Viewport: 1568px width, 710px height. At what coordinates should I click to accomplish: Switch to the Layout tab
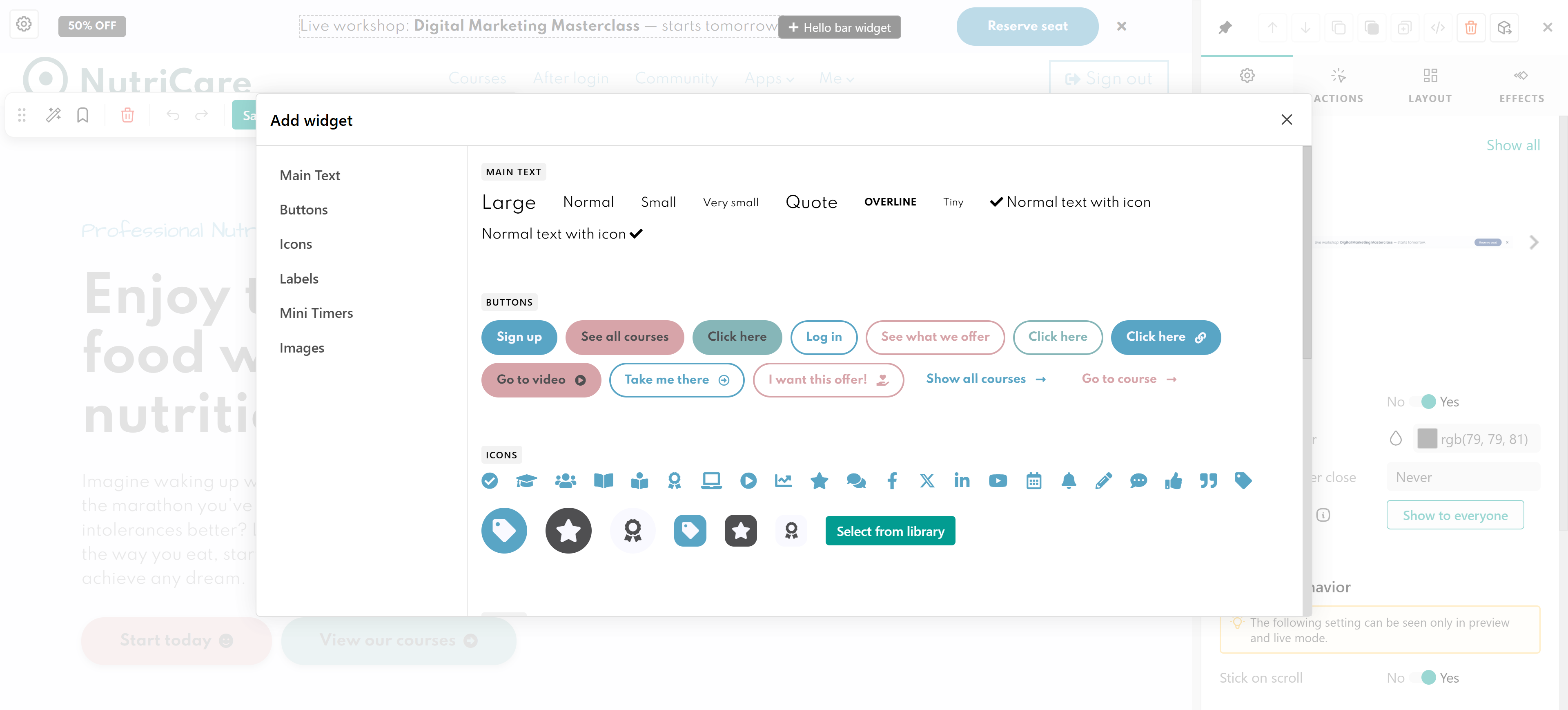pos(1430,85)
